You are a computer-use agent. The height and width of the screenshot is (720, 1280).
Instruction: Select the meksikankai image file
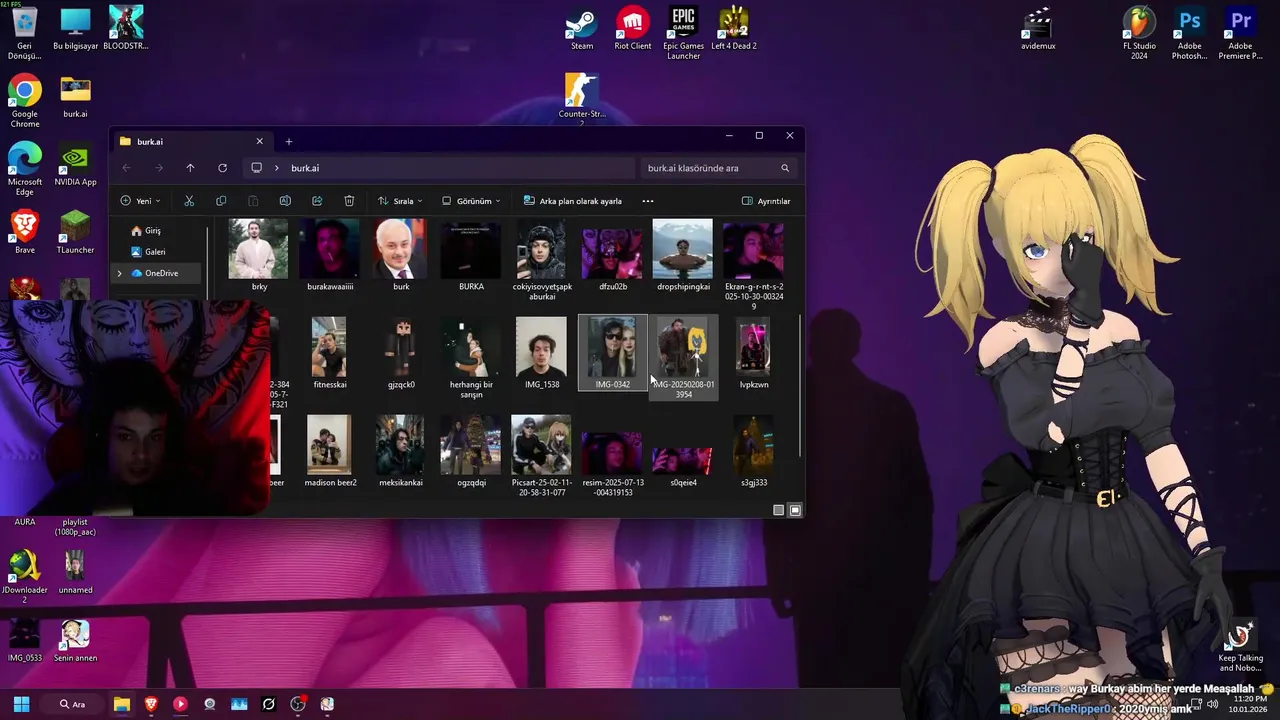[401, 451]
